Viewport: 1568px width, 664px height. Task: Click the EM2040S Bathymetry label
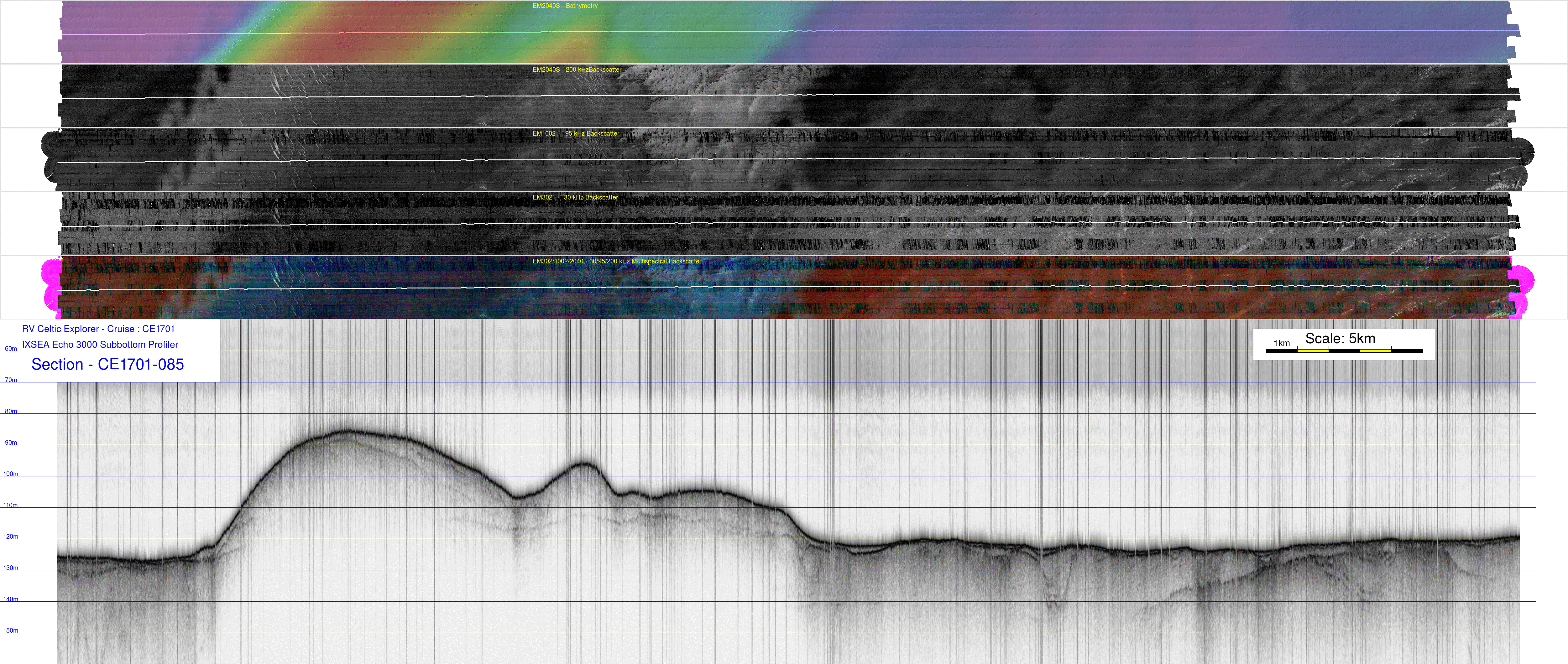pyautogui.click(x=564, y=5)
